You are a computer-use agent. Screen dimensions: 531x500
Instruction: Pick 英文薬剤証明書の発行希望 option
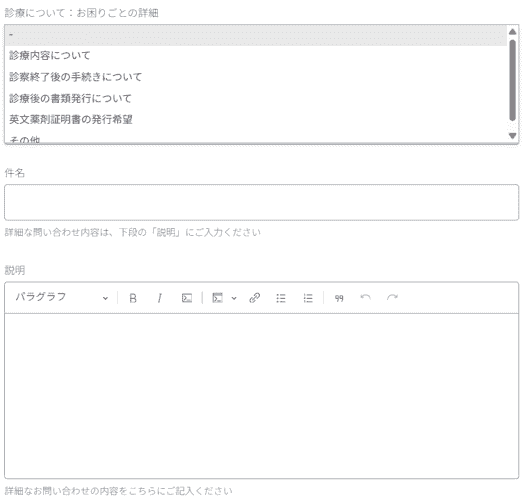[x=256, y=120]
